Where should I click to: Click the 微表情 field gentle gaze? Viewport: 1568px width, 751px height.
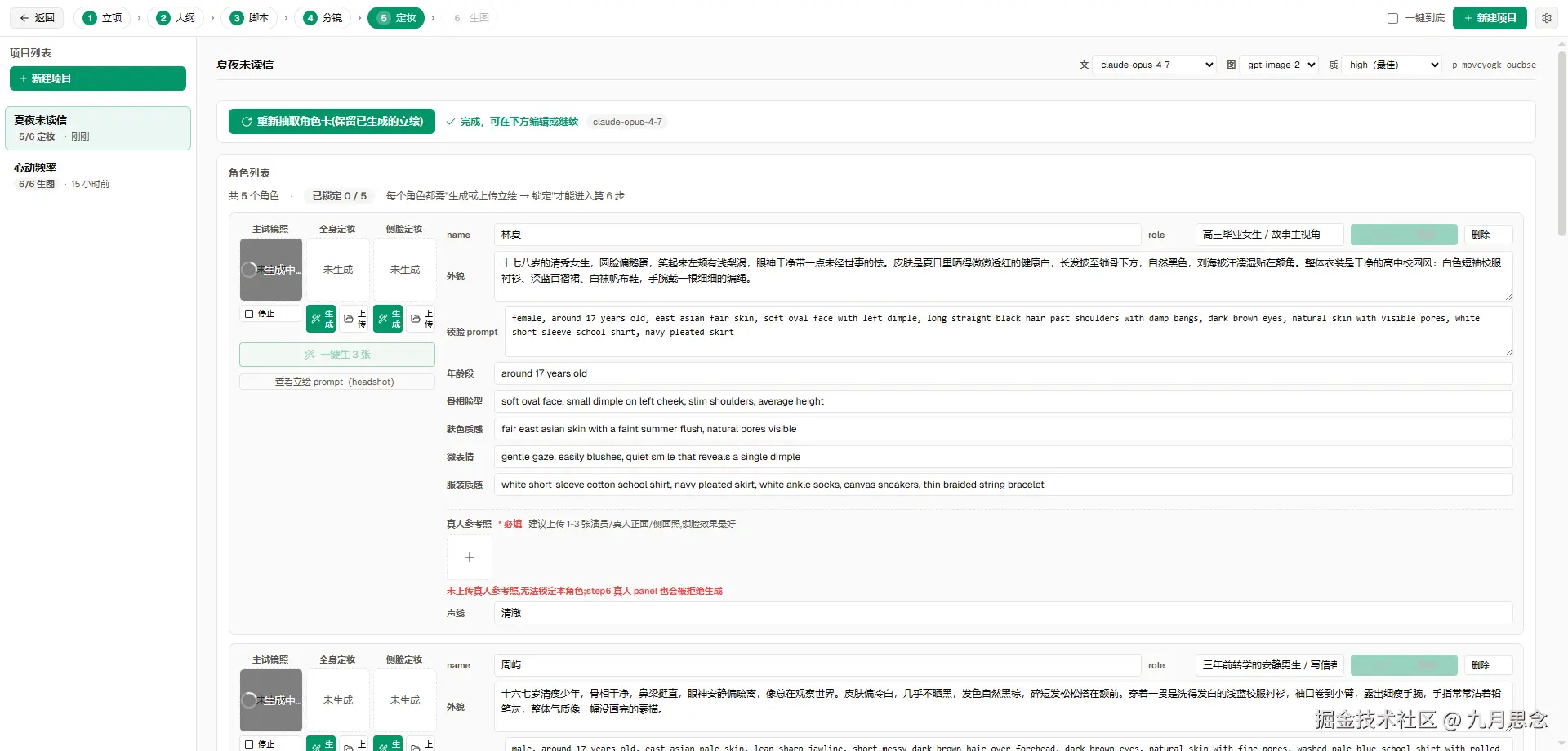(1004, 457)
